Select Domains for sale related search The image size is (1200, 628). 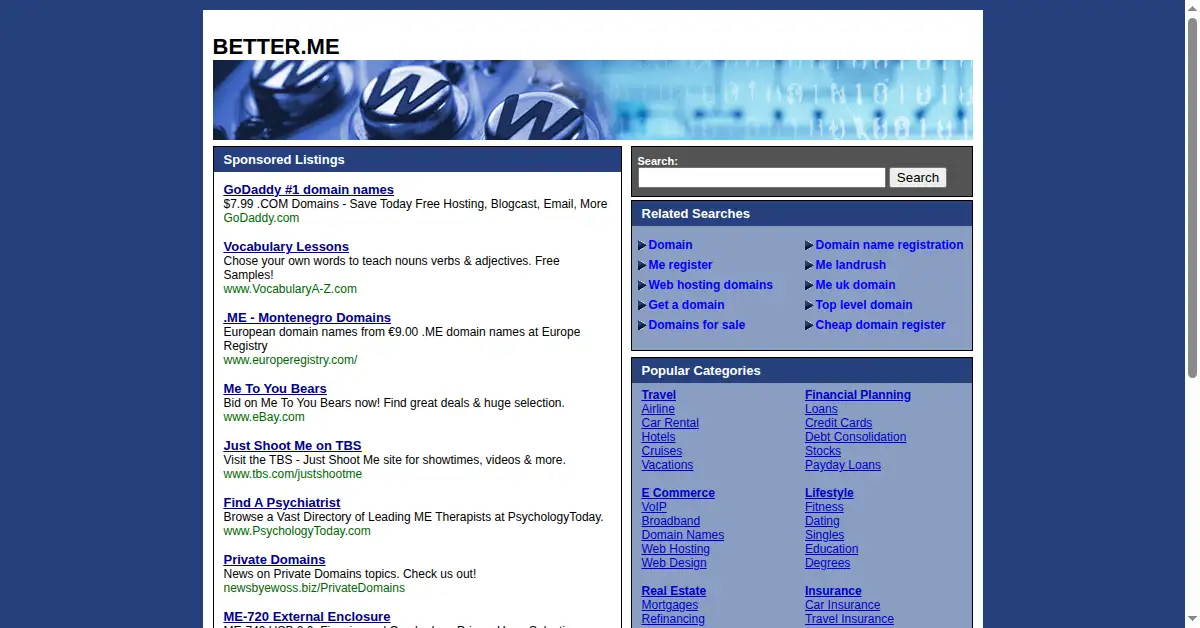[x=696, y=325]
